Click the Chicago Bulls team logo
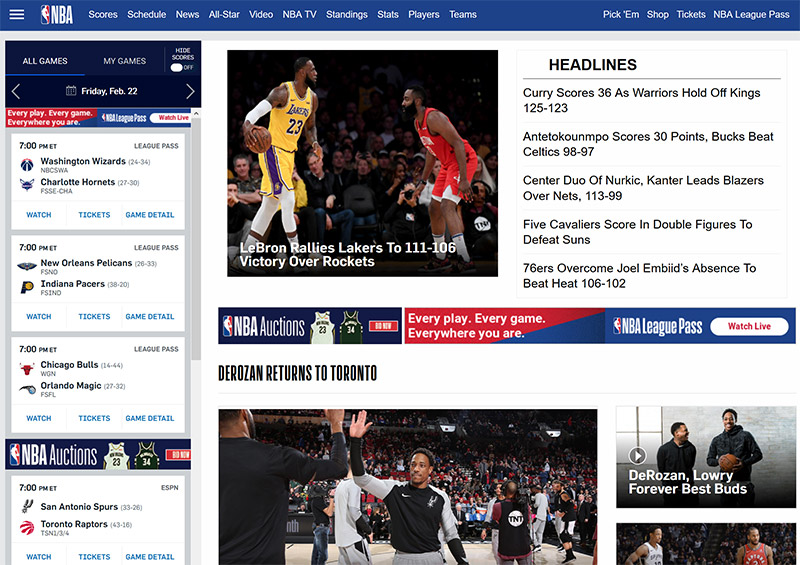Image resolution: width=800 pixels, height=565 pixels. [x=27, y=368]
